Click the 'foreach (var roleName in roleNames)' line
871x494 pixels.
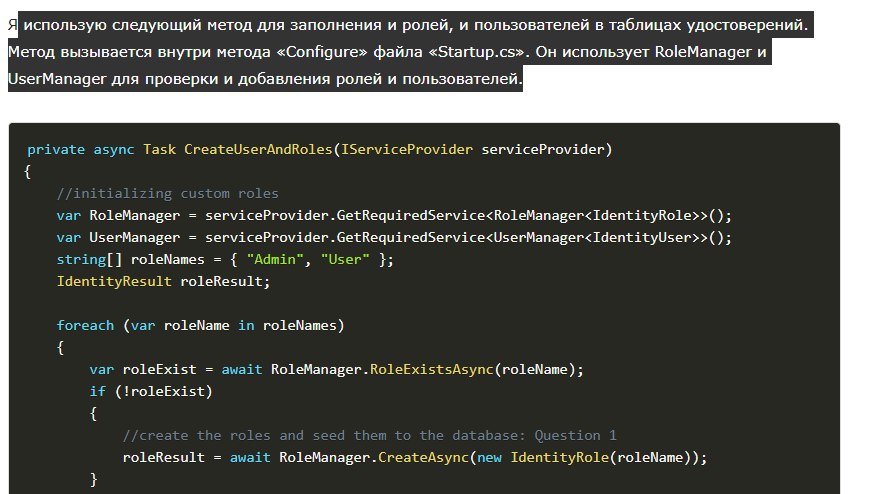coord(200,326)
